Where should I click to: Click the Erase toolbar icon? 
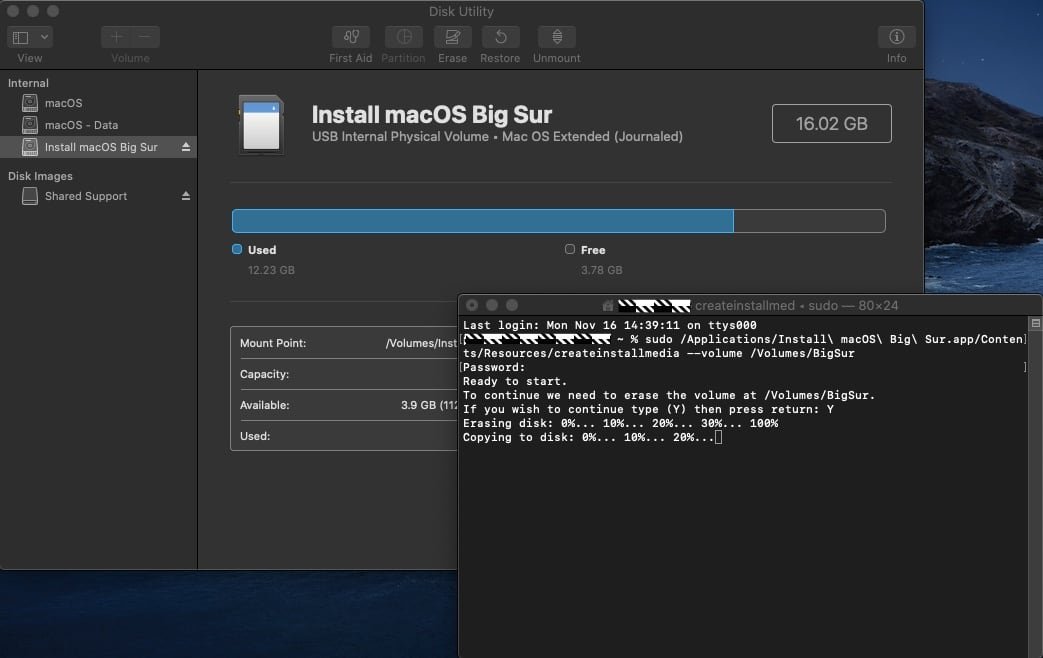pos(452,37)
